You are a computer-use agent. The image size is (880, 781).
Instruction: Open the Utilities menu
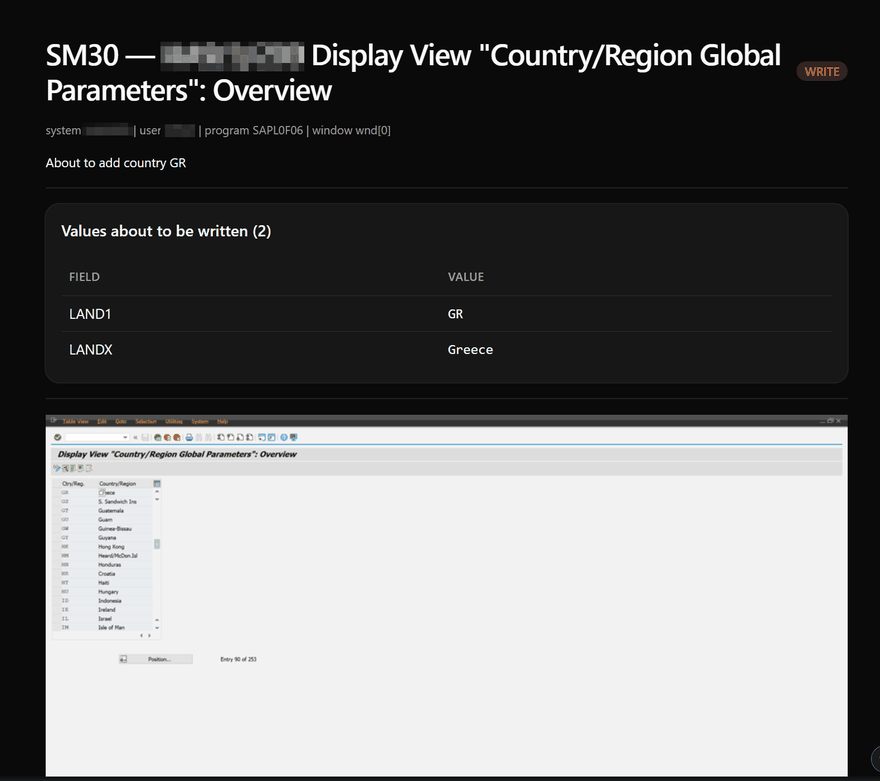(x=174, y=421)
